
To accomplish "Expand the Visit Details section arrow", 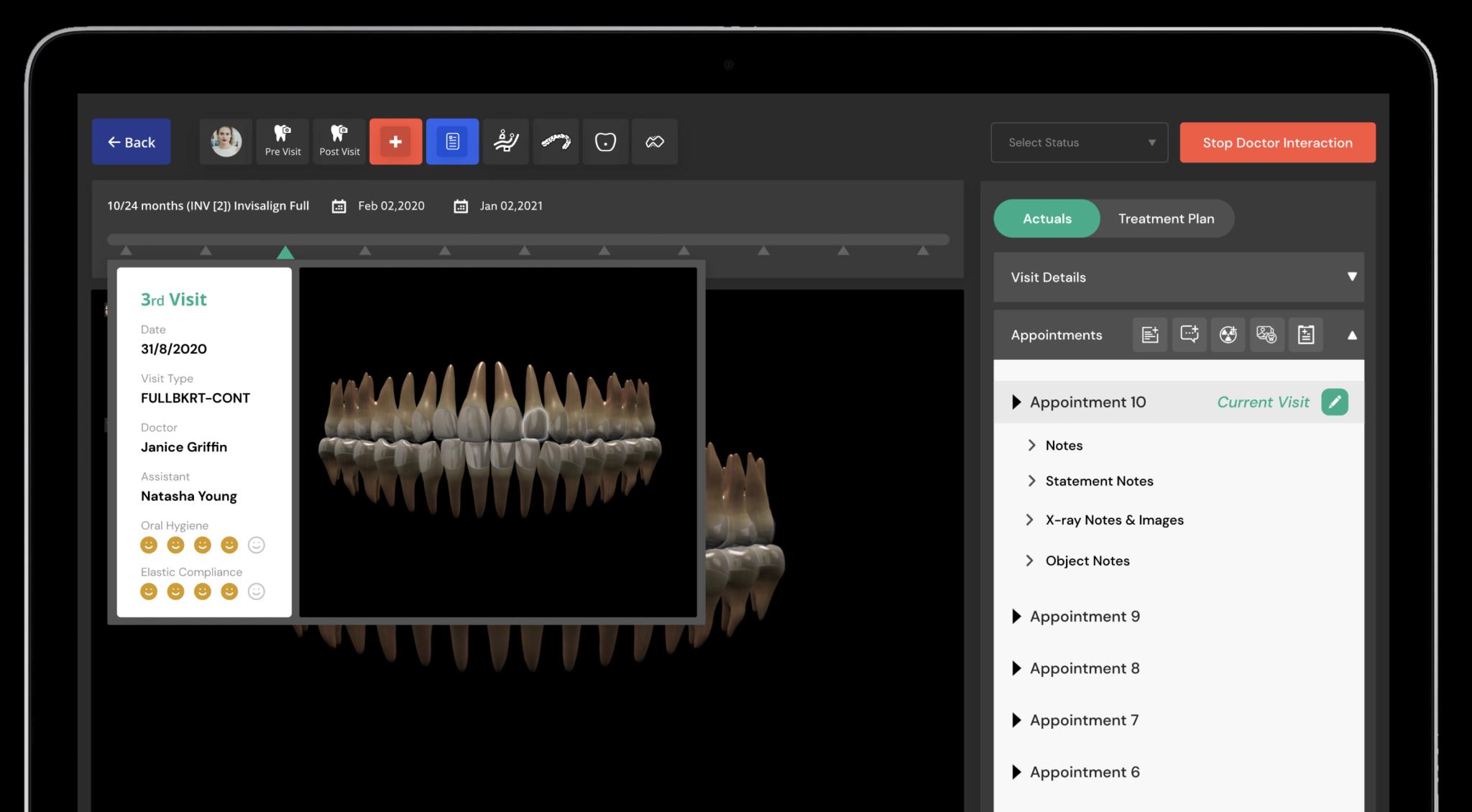I will coord(1352,277).
